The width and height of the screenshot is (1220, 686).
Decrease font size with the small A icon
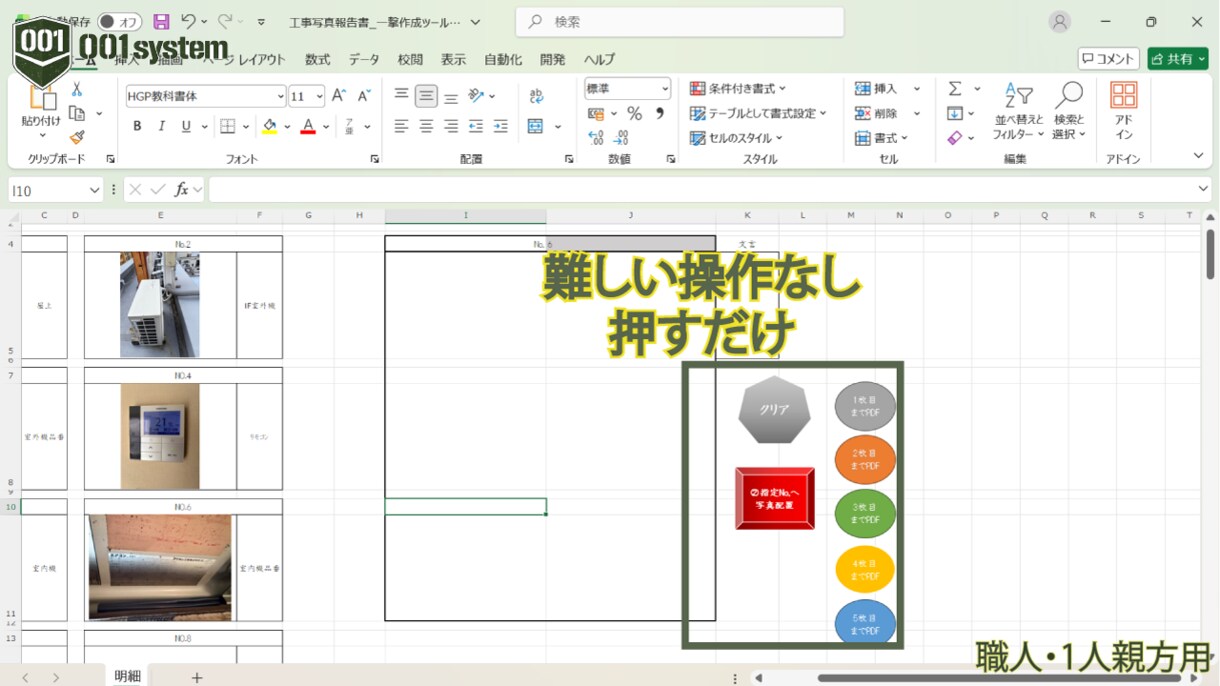coord(364,96)
